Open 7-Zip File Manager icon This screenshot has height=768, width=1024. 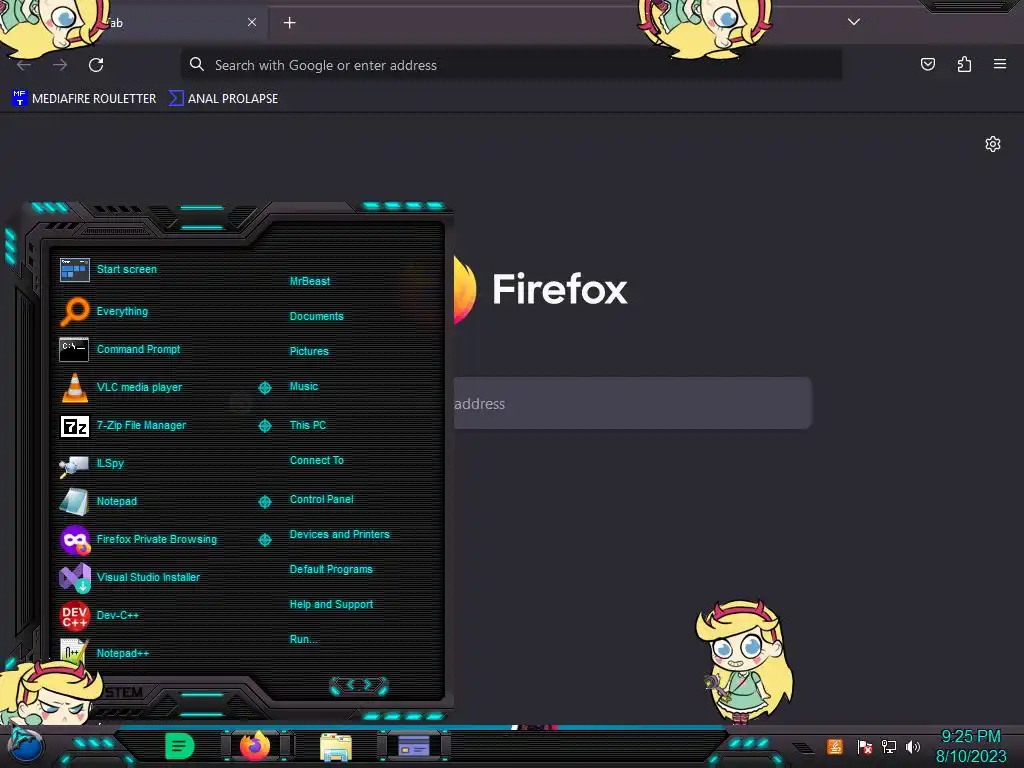coord(74,426)
